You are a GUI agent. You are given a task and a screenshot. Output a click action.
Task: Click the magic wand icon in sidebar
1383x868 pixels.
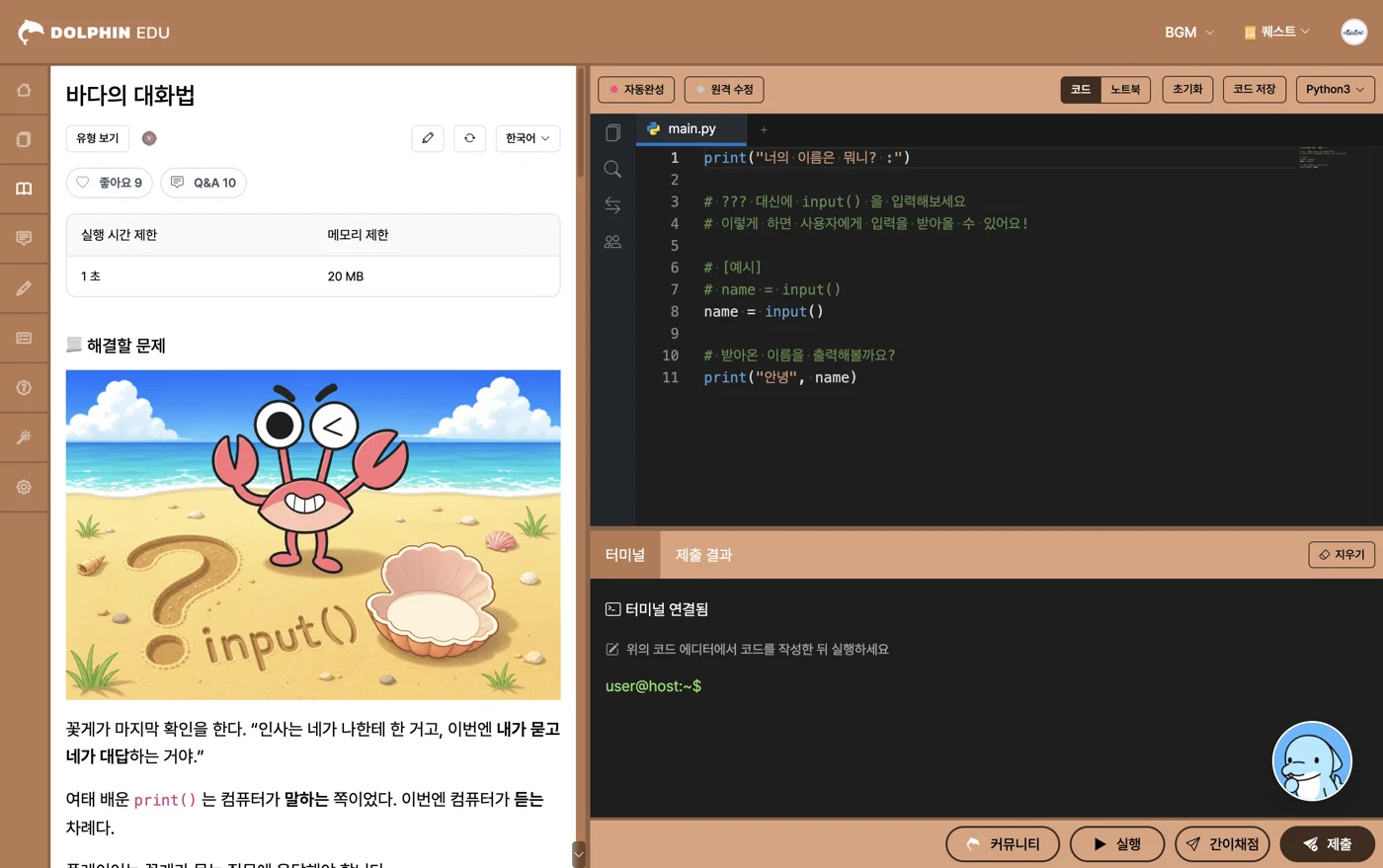(24, 436)
